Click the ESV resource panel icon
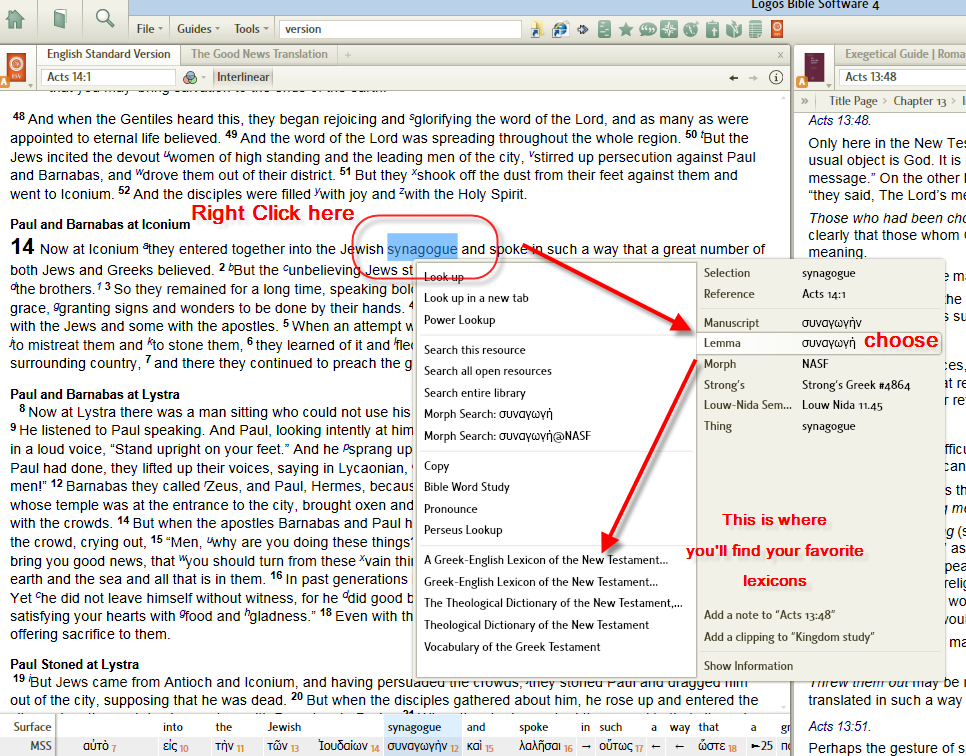 tap(17, 67)
